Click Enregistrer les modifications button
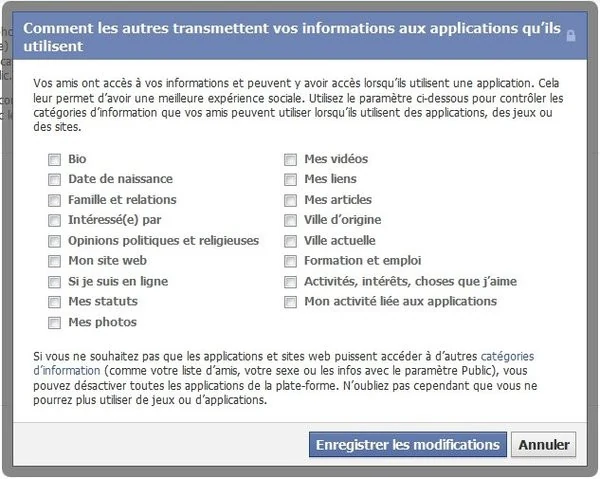The height and width of the screenshot is (479, 600). pyautogui.click(x=408, y=445)
